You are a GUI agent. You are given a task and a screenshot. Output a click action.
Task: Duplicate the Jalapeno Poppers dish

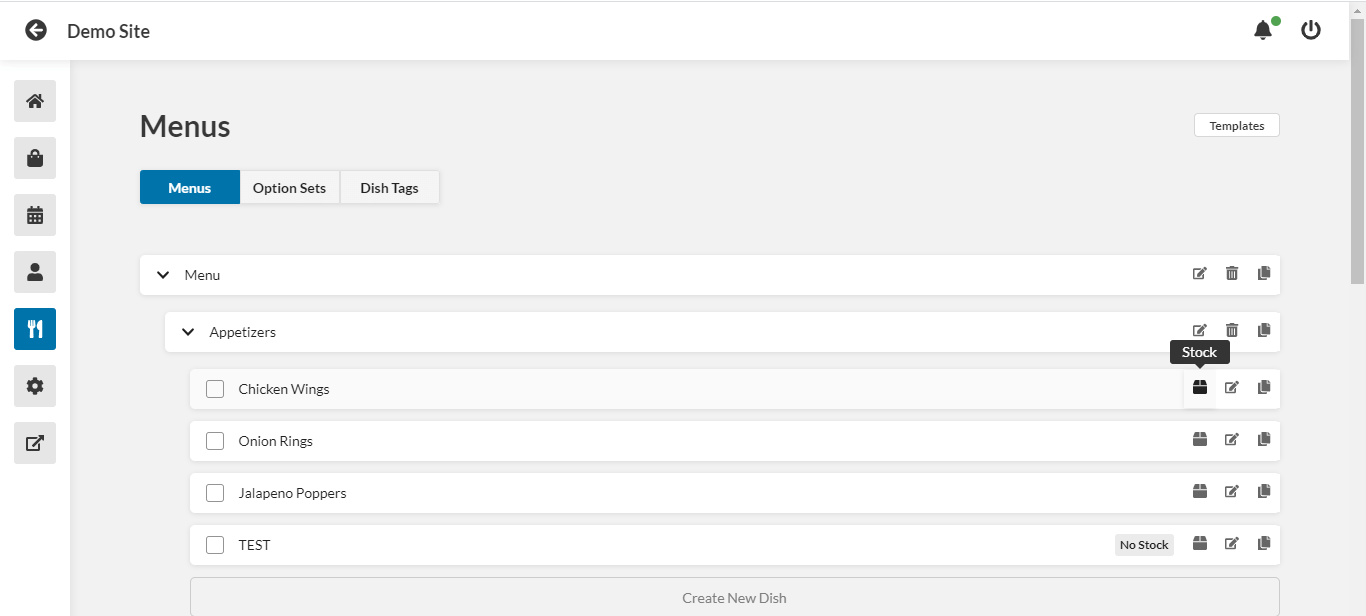coord(1264,491)
